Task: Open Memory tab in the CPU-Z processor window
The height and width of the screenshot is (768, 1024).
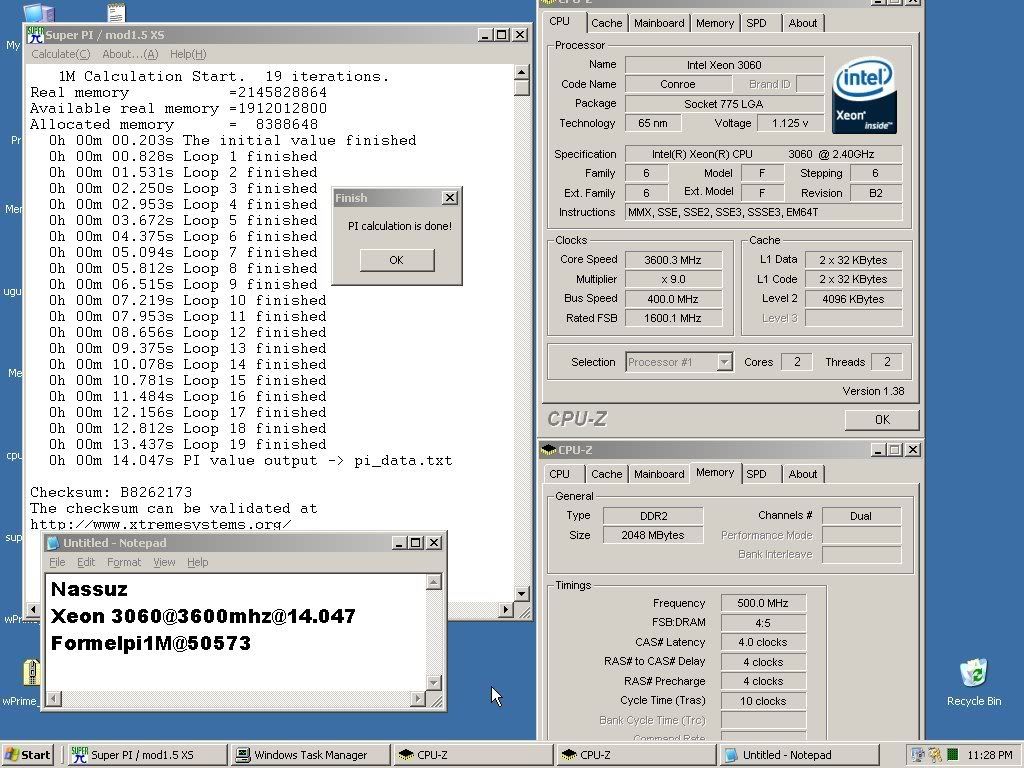Action: coord(714,24)
